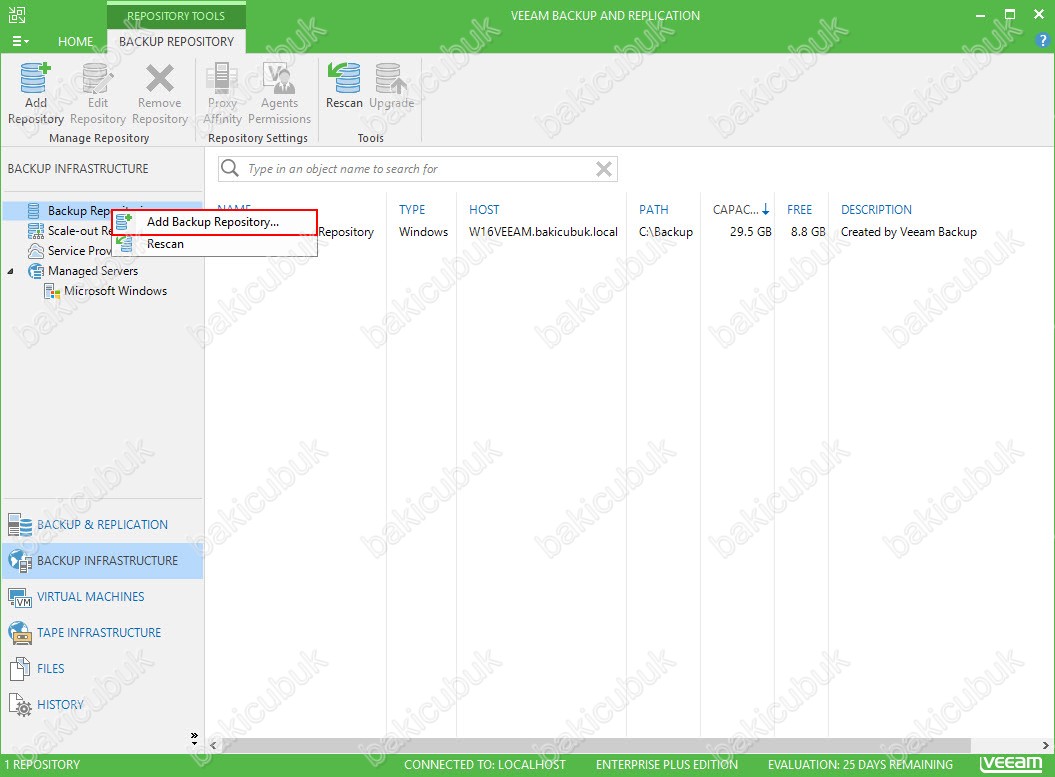Open TAPE INFRASTRUCTURE view
Image resolution: width=1055 pixels, height=777 pixels.
[x=102, y=632]
